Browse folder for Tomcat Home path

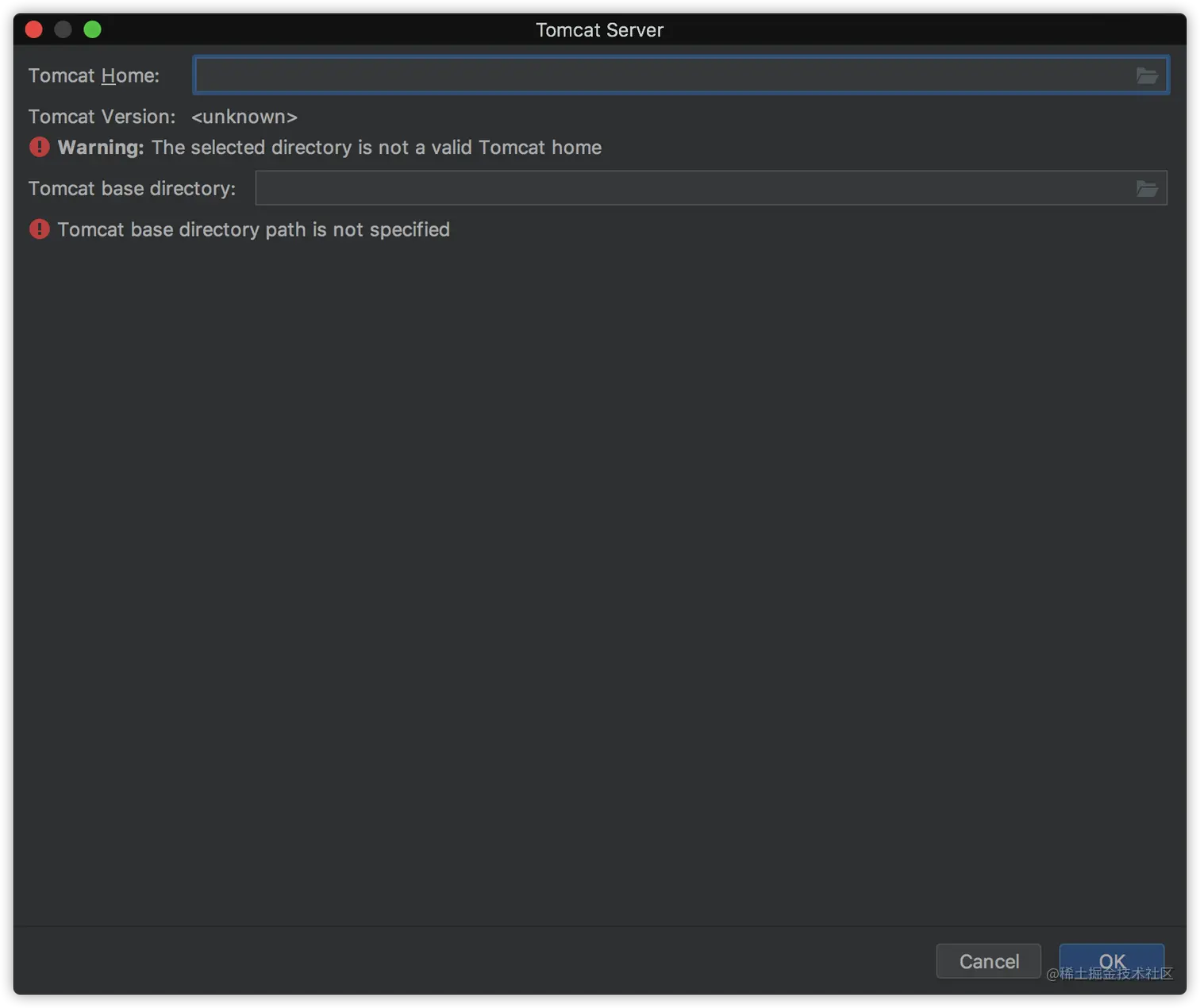(x=1146, y=76)
